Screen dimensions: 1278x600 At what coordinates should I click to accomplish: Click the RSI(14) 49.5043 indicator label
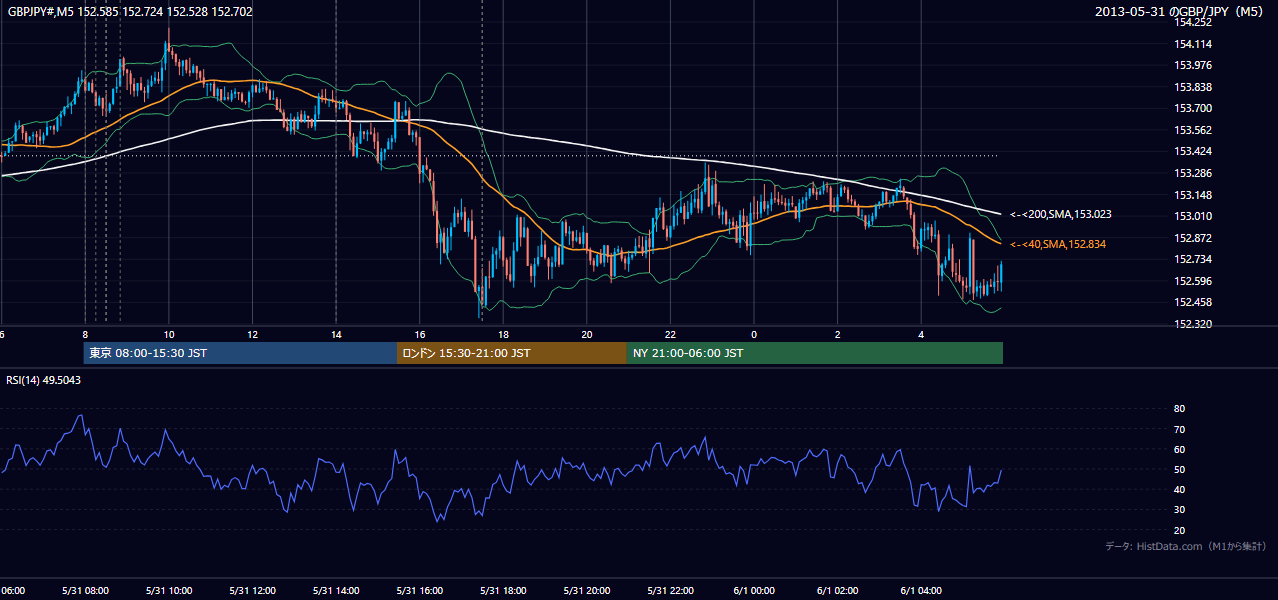[44, 380]
